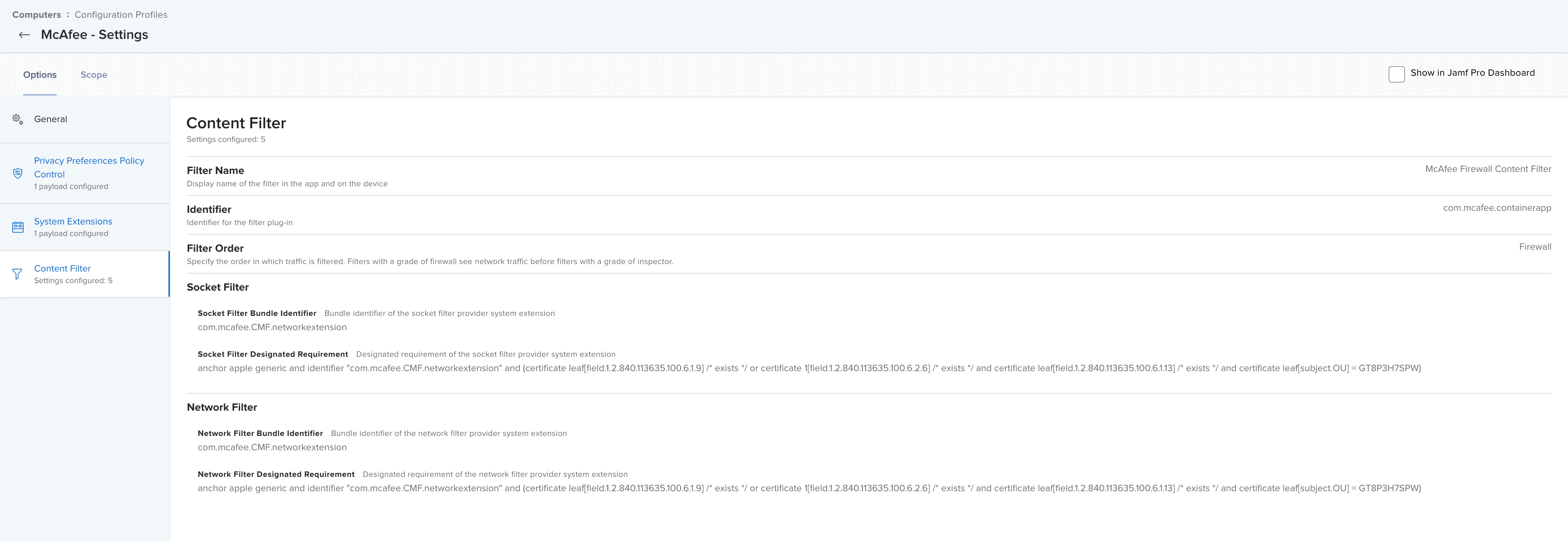Select the Content Filter payload
The image size is (1568, 541).
(85, 275)
